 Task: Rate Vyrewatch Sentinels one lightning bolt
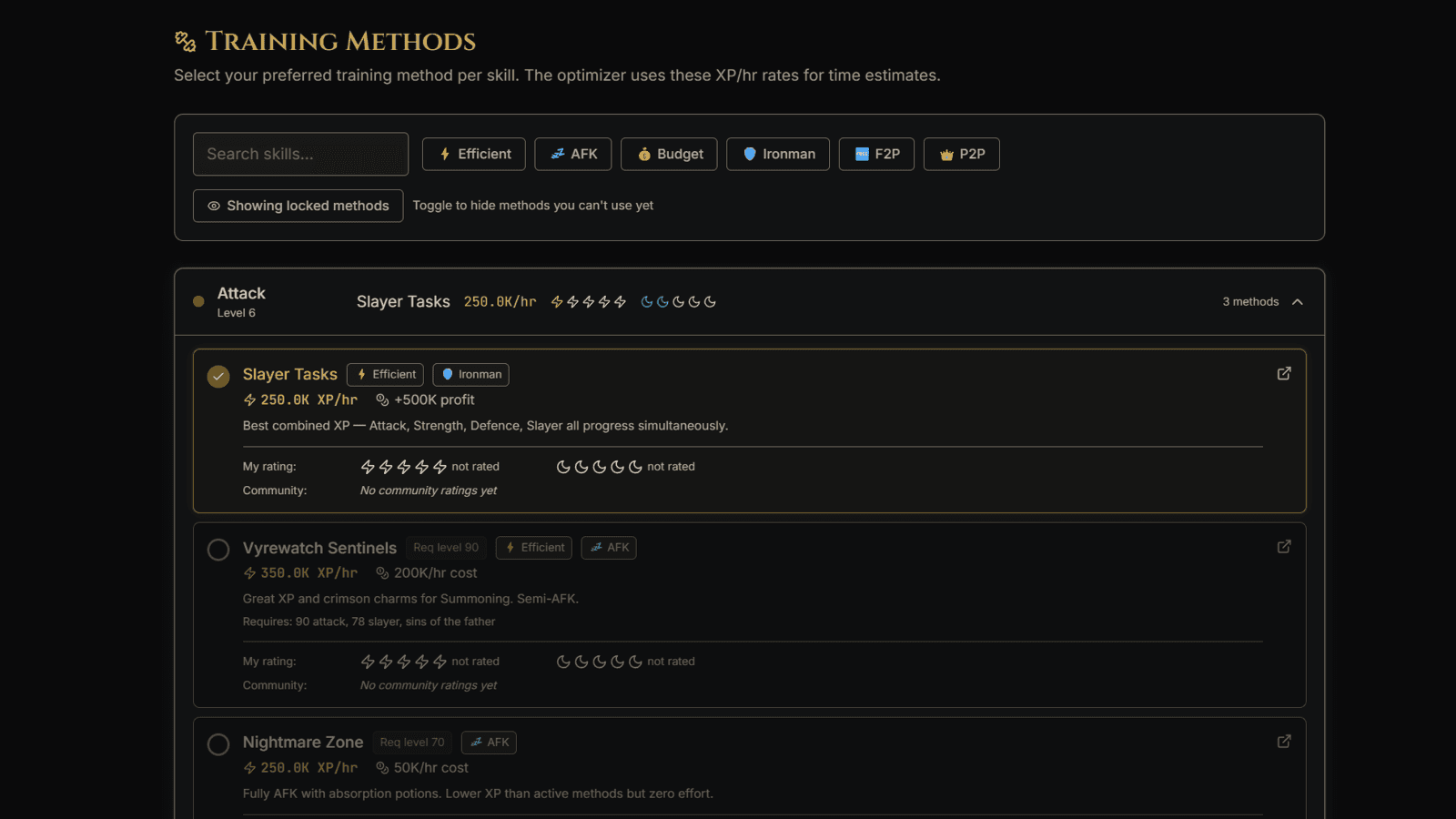[368, 662]
